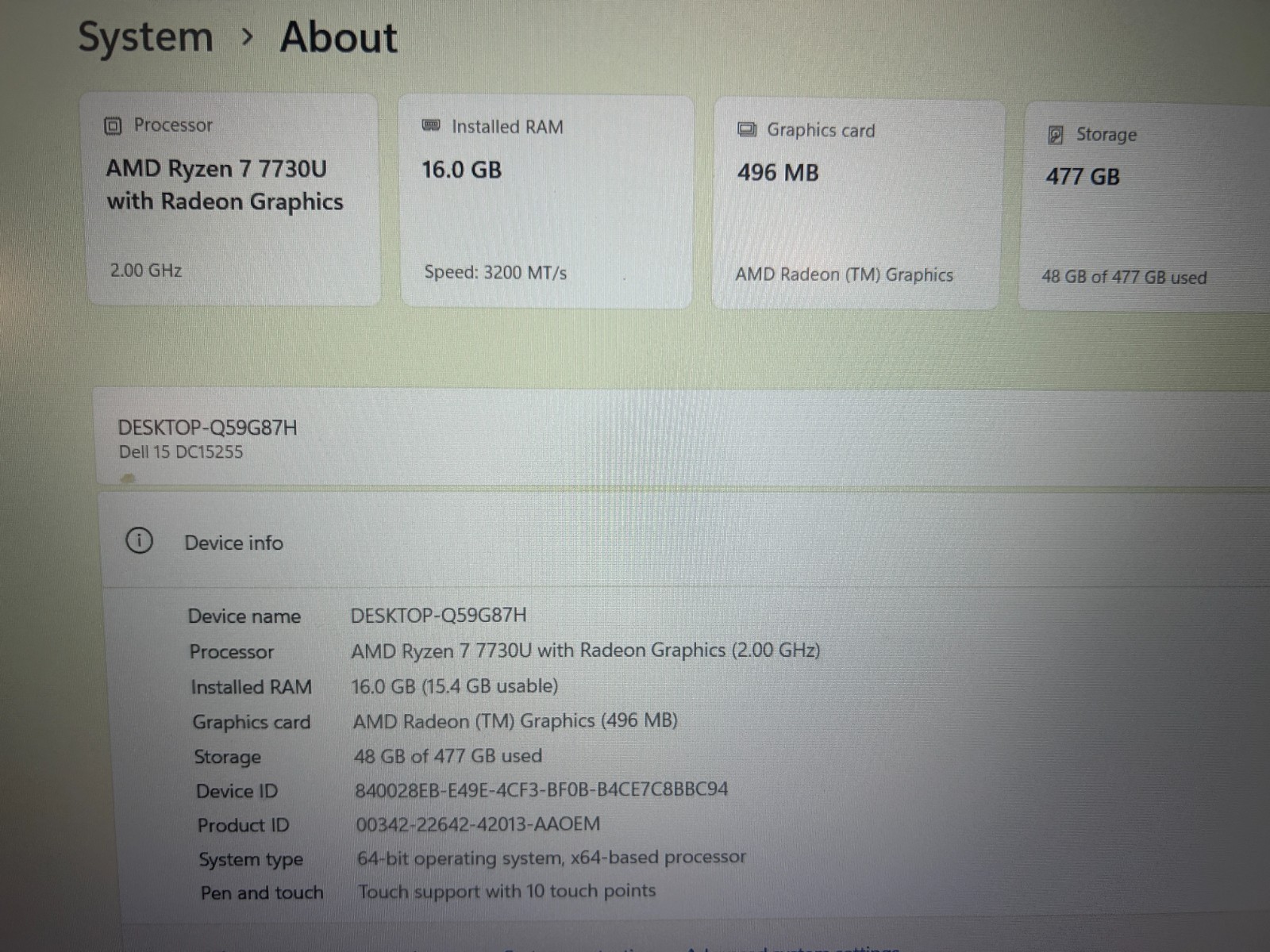Click AMD Radeon (TM) Graphics card subtitle
This screenshot has height=952, width=1270.
(x=844, y=275)
